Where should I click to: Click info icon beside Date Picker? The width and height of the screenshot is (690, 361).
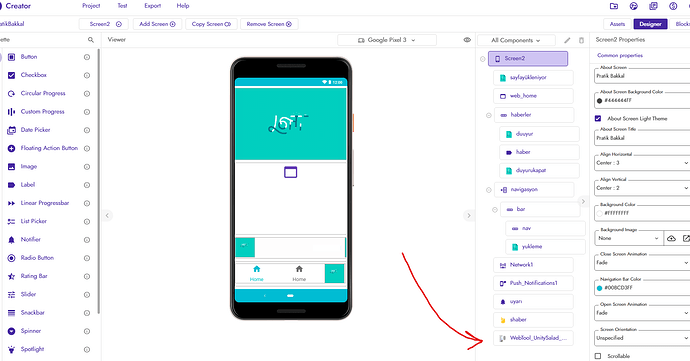[87, 130]
